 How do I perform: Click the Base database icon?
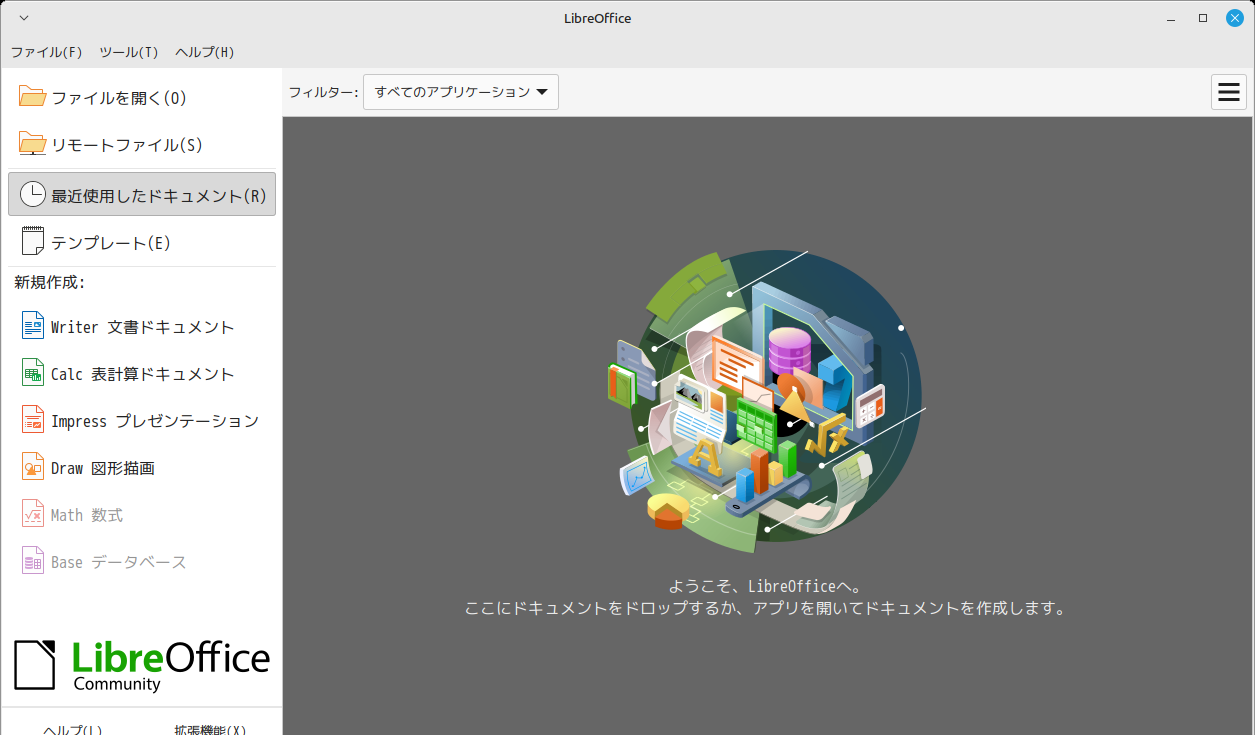(33, 562)
